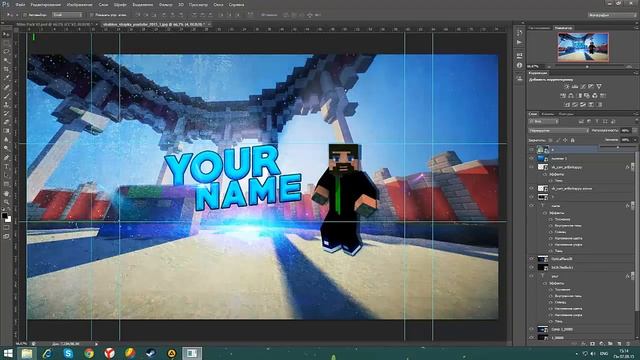Click the Navigator preview thumbnail
This screenshot has width=640, height=360.
click(583, 47)
